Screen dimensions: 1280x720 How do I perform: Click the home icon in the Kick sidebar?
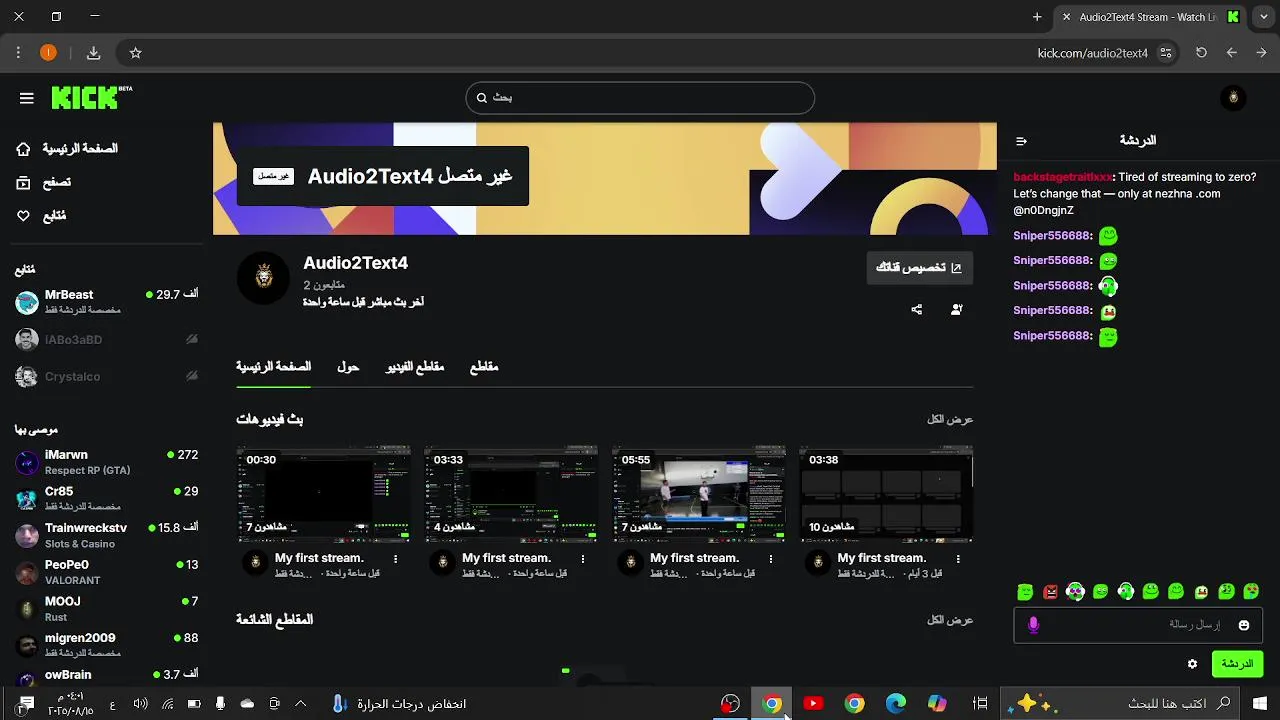[x=24, y=149]
